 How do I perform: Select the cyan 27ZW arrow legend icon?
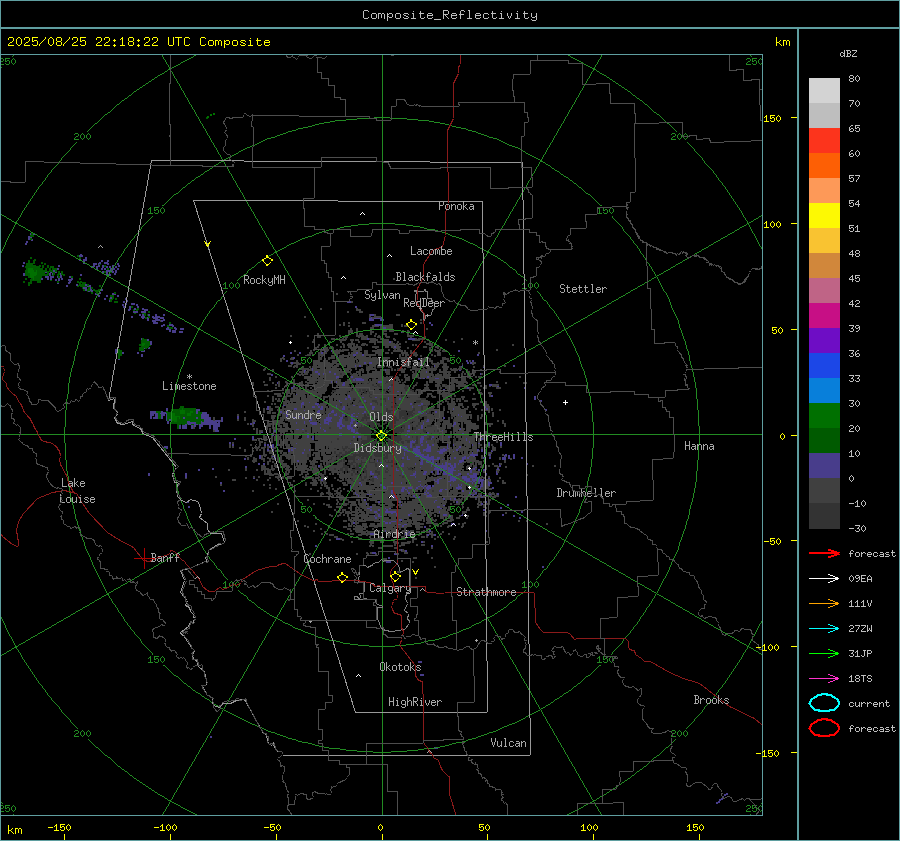point(824,629)
